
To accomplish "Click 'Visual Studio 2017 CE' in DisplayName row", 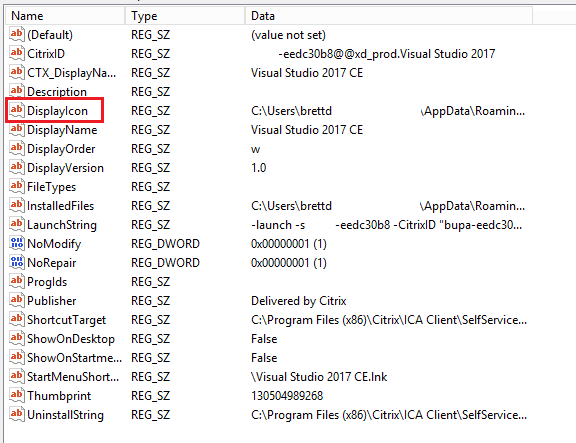I will 307,130.
